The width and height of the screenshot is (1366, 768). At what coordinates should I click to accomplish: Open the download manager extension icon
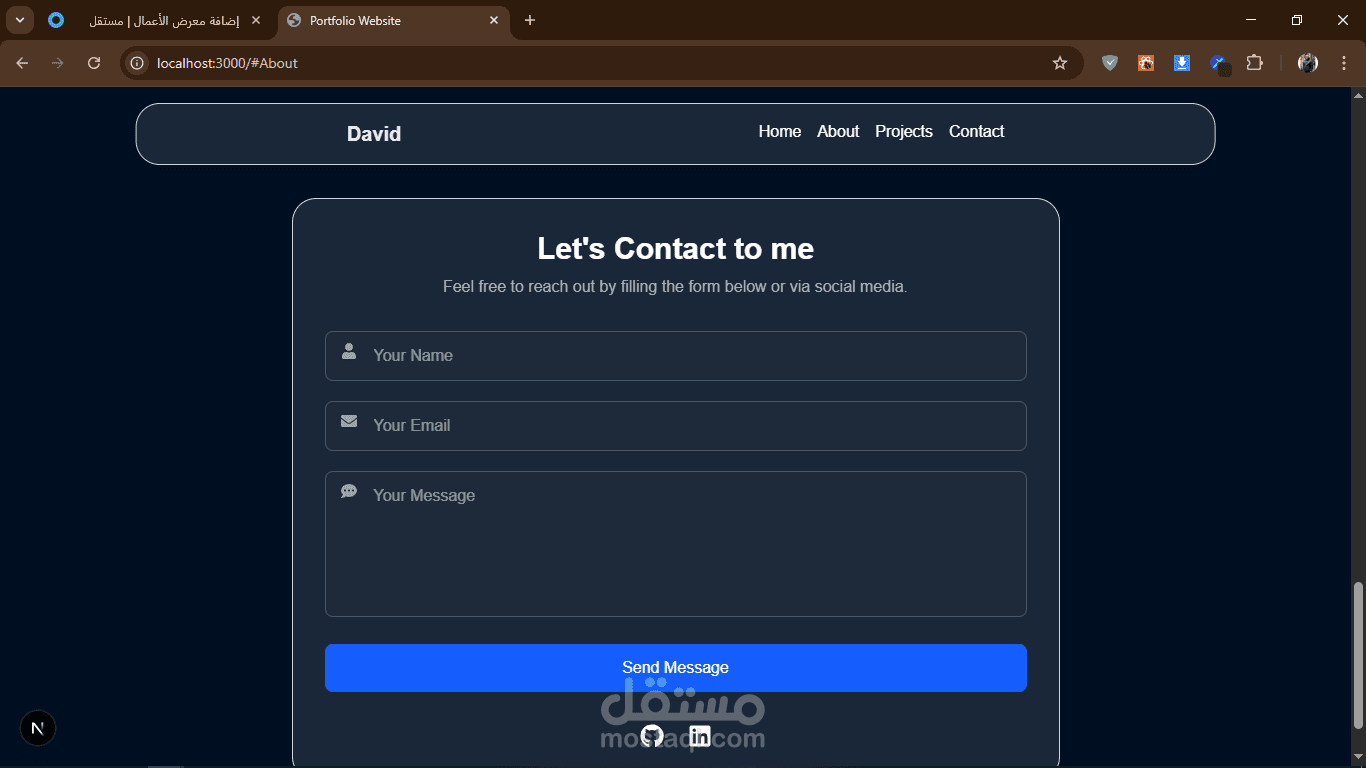coord(1181,63)
